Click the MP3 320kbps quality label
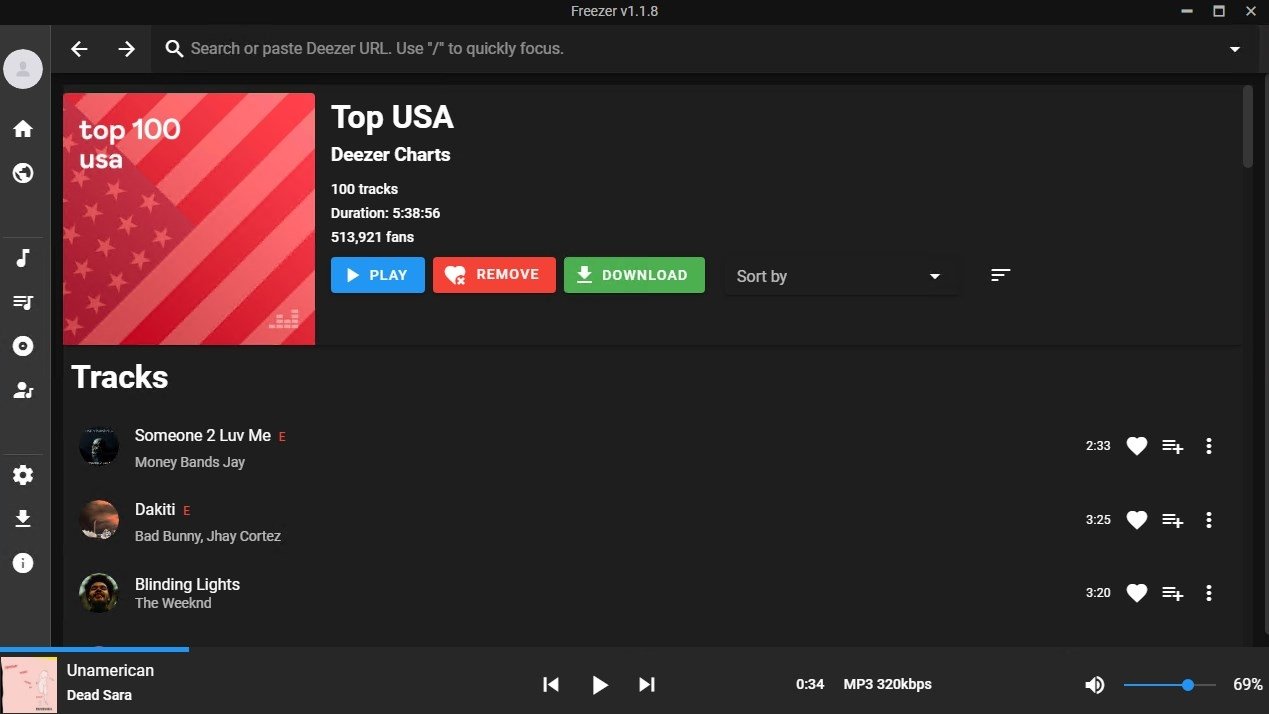Screen dimensions: 1269x714 tap(888, 684)
